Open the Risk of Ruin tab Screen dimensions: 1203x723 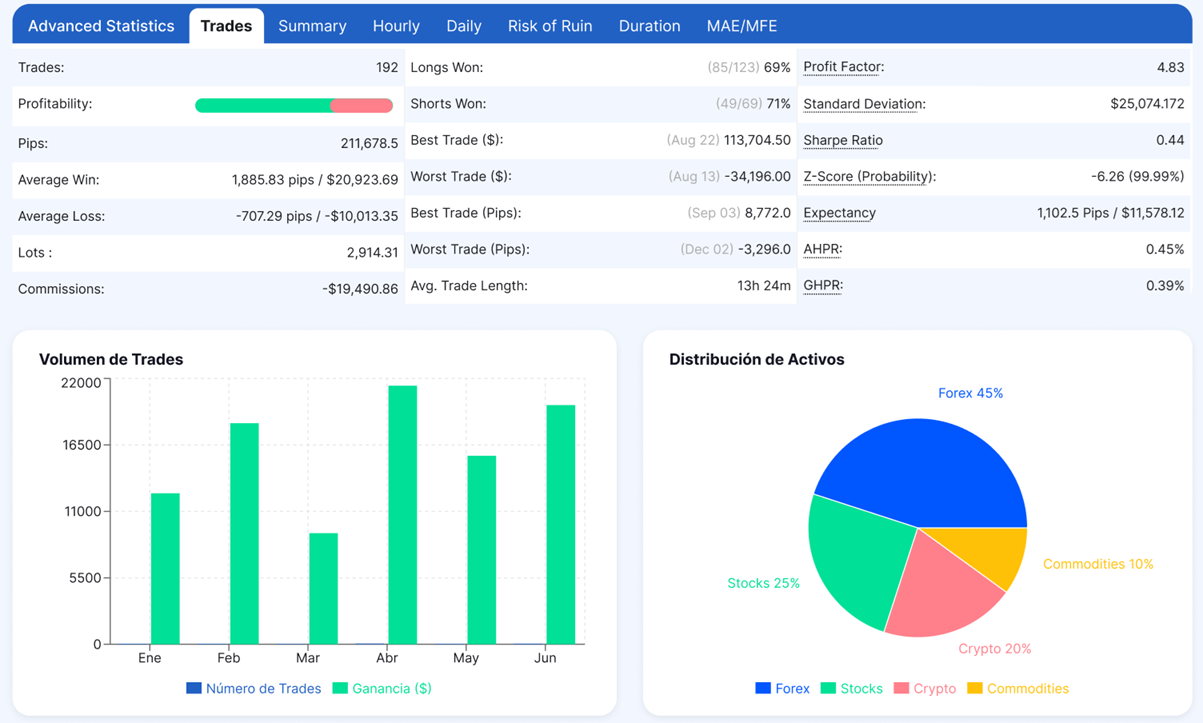(x=550, y=26)
